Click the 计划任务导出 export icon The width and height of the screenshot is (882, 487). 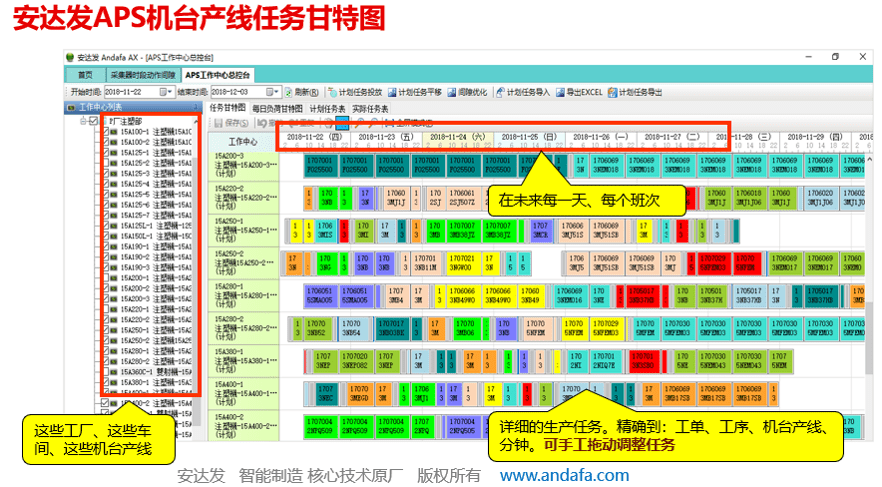(x=612, y=92)
